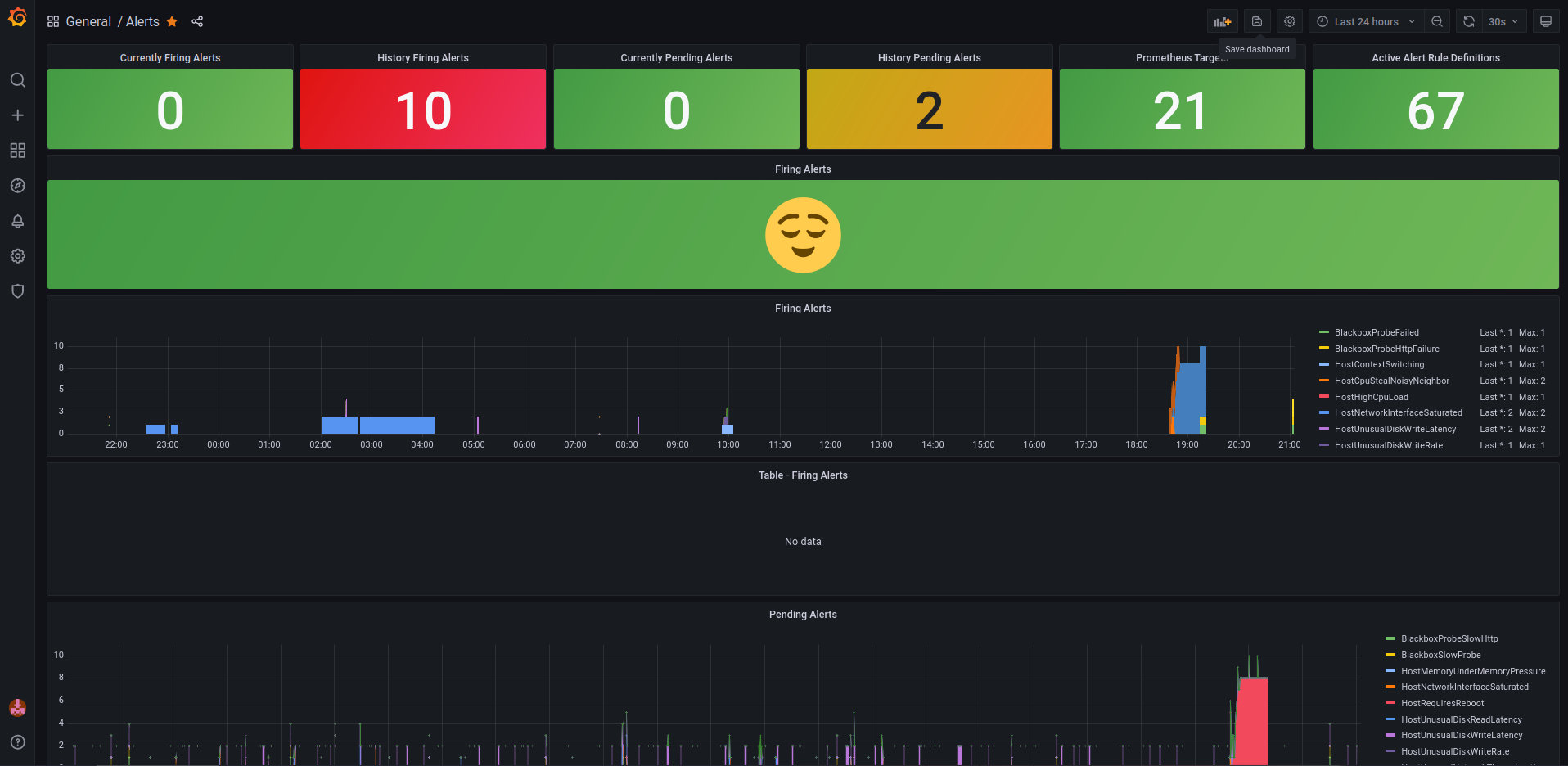1568x766 pixels.
Task: Share the dashboard via share icon
Action: coord(197,22)
